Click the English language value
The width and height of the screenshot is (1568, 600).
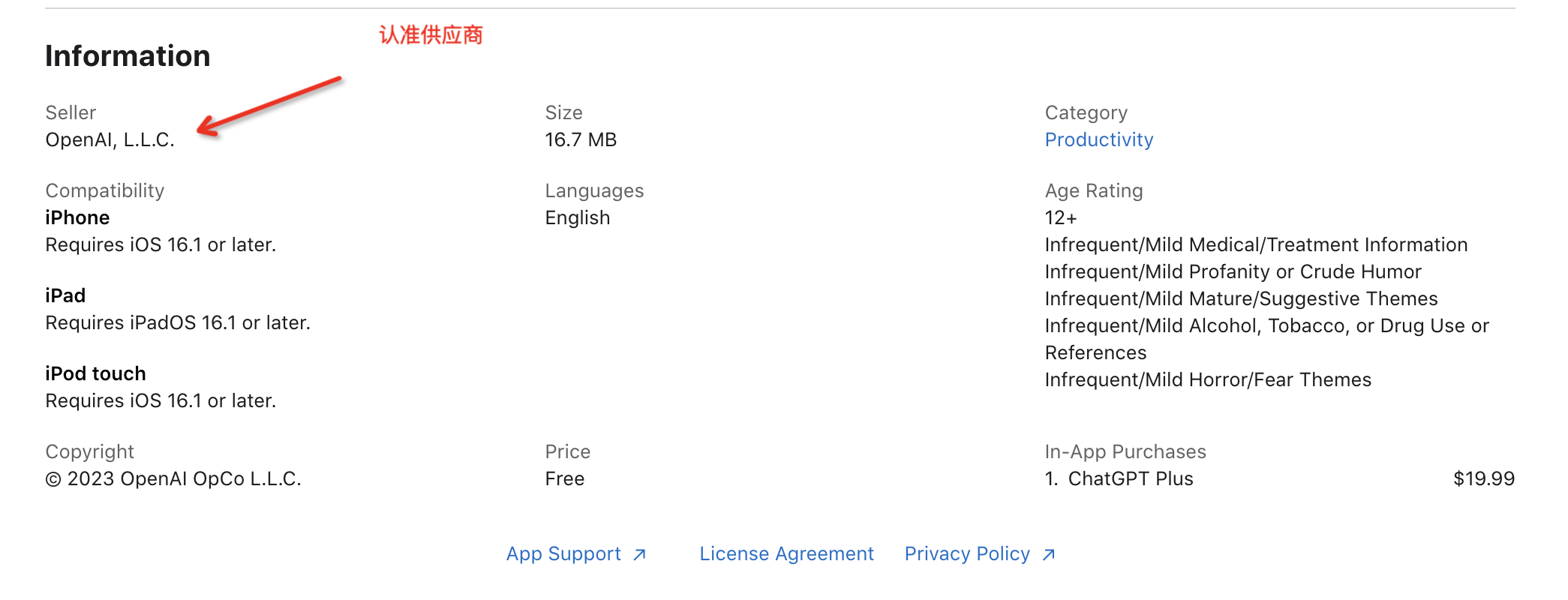578,217
